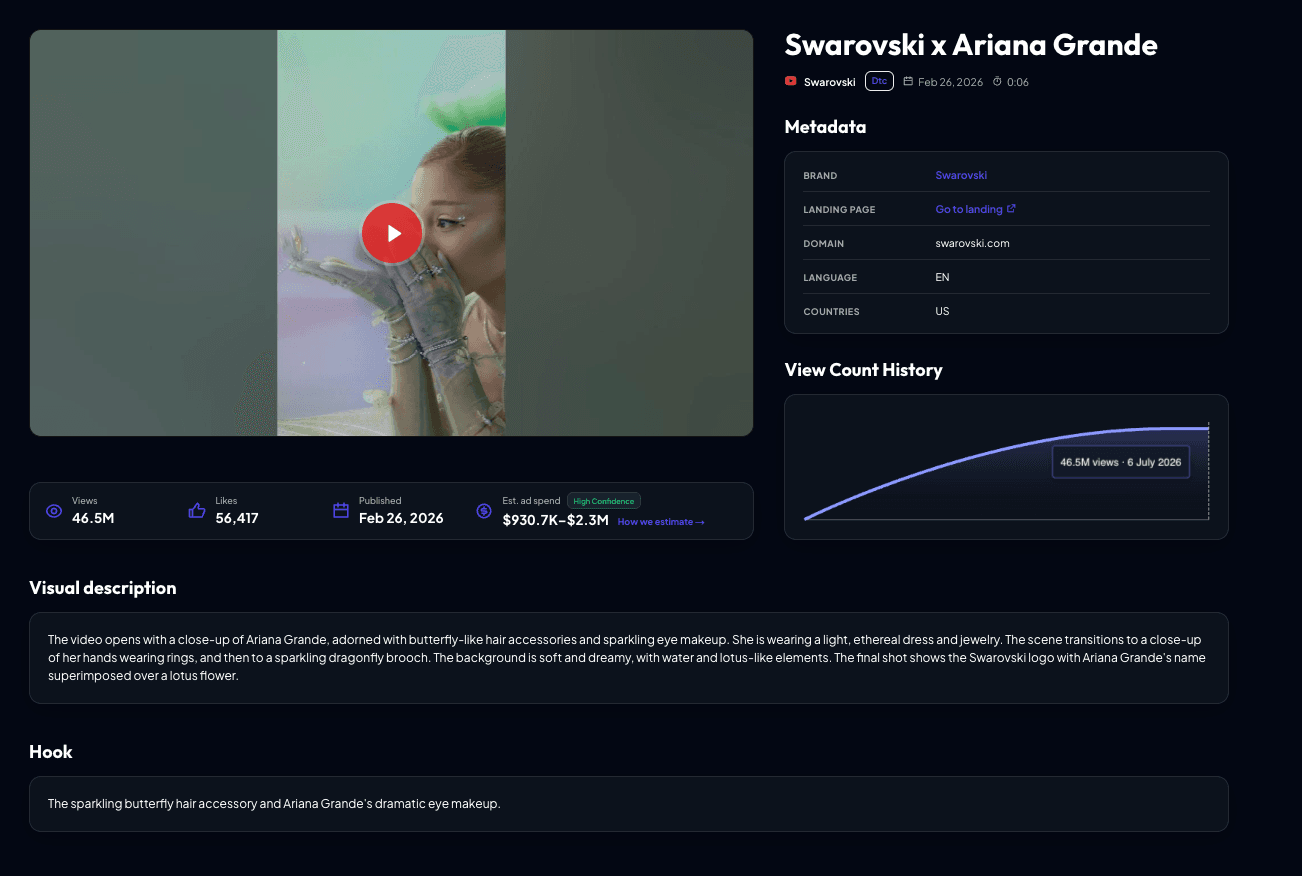Click the Hook text about butterfly hair accessory

274,803
